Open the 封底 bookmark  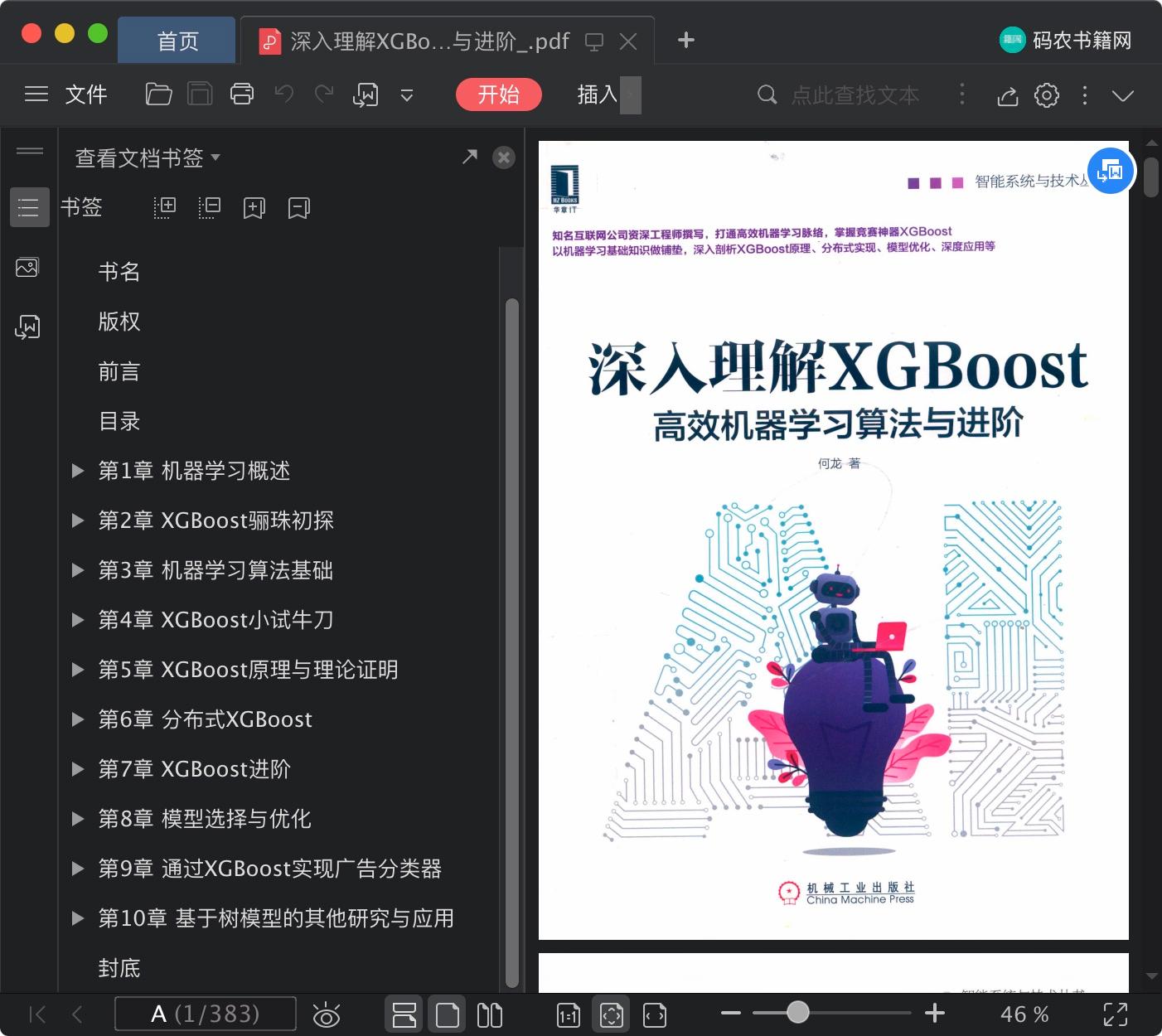pyautogui.click(x=119, y=968)
